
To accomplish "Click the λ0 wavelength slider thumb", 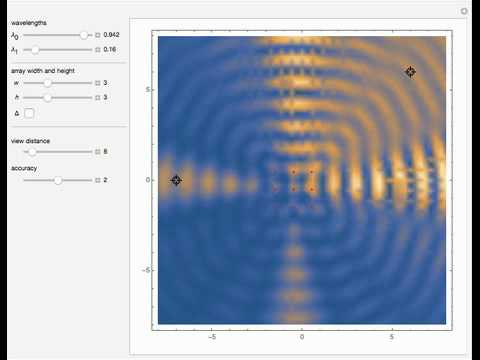I will pyautogui.click(x=84, y=35).
